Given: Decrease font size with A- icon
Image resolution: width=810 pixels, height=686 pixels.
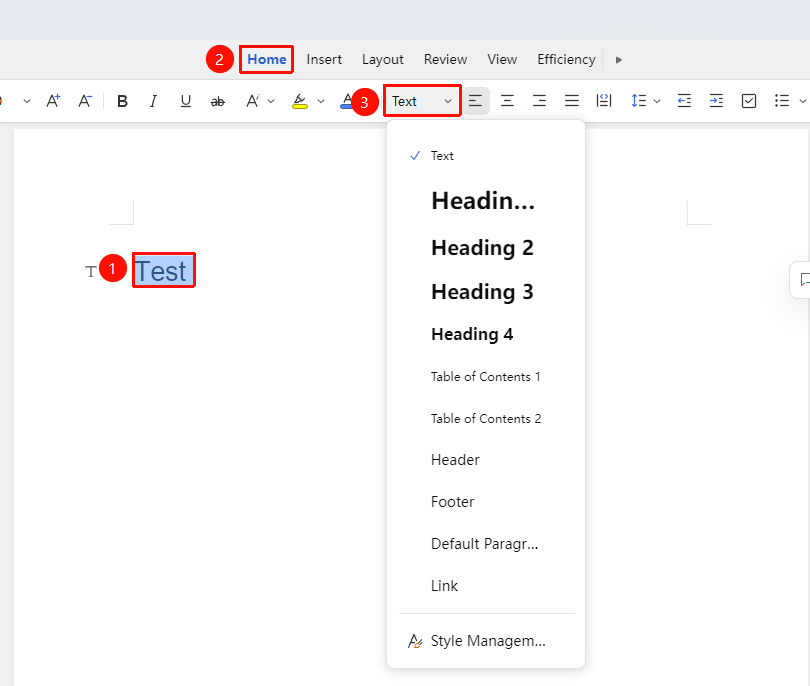Looking at the screenshot, I should click(x=85, y=101).
